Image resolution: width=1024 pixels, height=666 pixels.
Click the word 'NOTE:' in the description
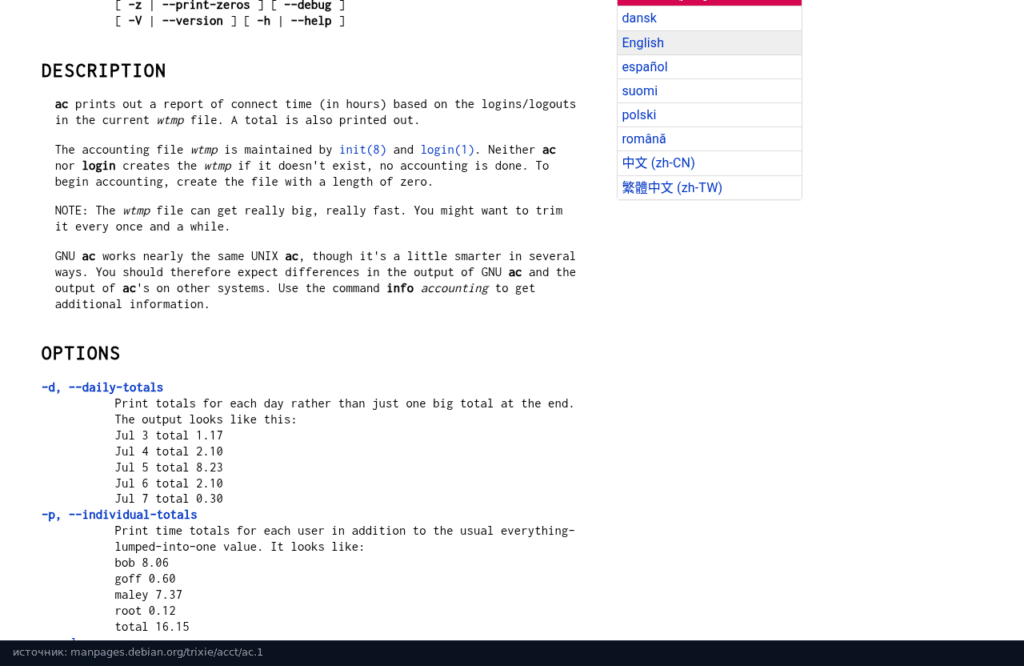[x=71, y=210]
